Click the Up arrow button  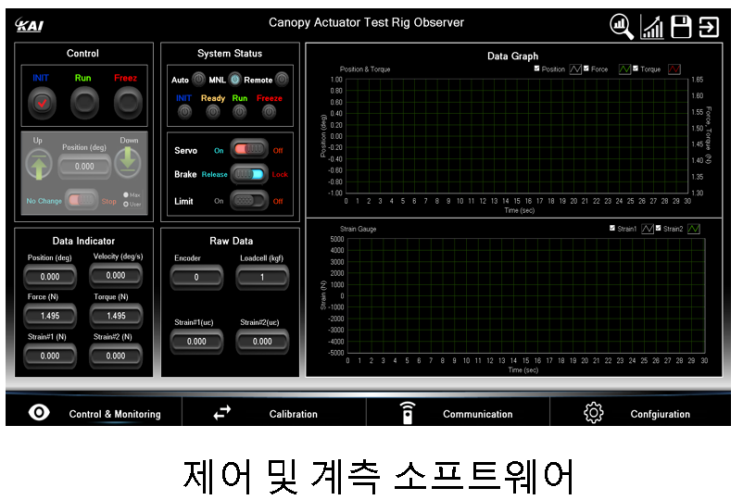[x=38, y=164]
